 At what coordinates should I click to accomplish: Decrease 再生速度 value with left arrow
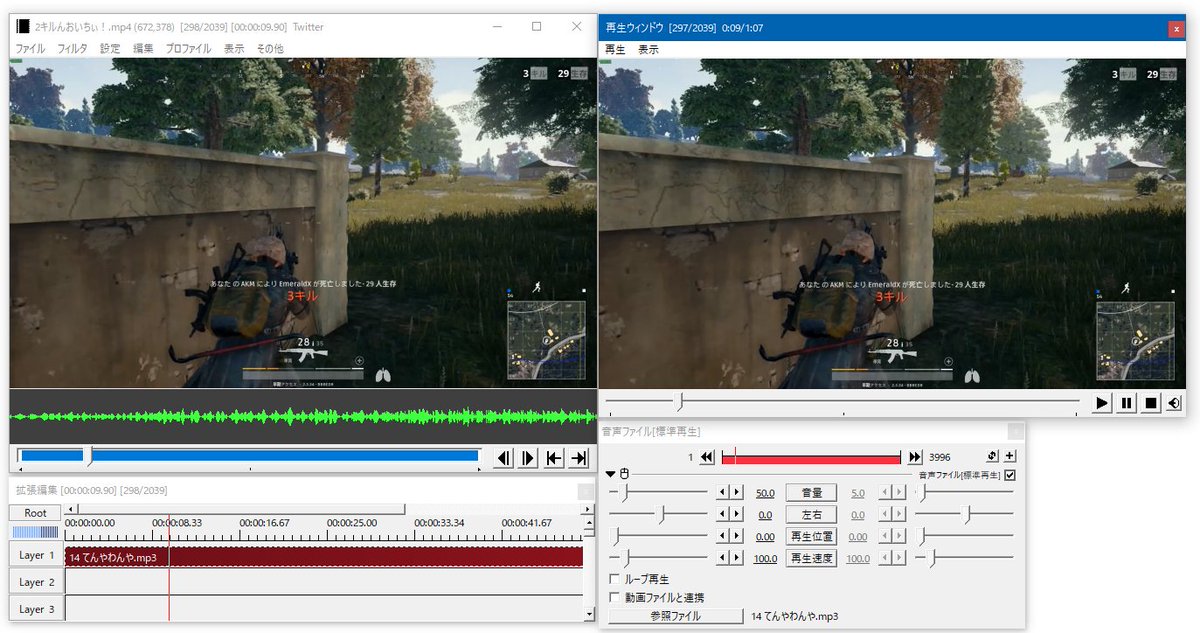click(x=722, y=559)
